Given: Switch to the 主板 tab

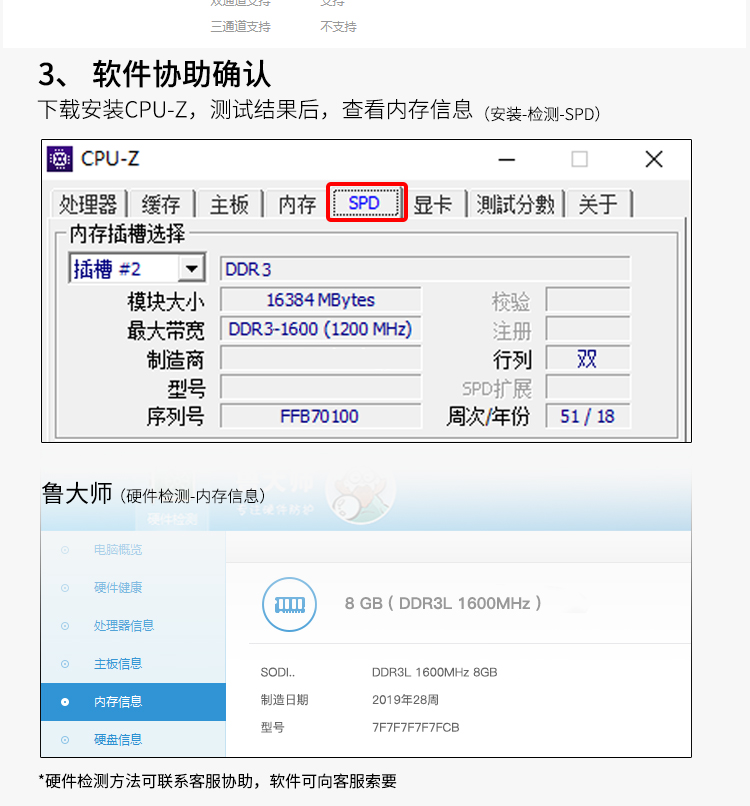Looking at the screenshot, I should click(229, 205).
